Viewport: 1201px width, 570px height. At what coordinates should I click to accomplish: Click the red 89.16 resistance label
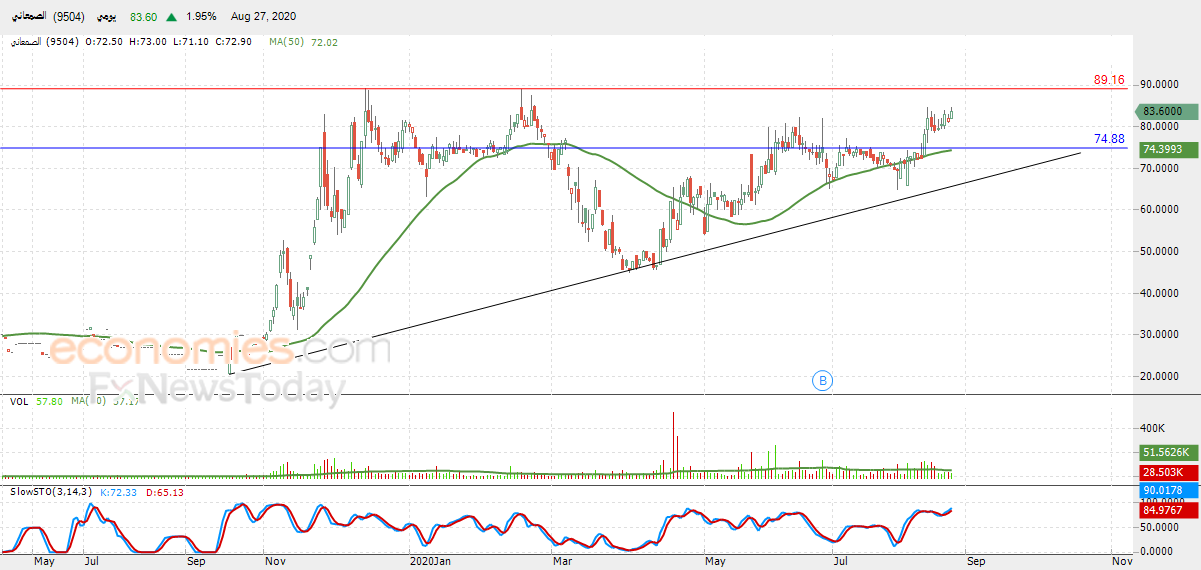tap(1109, 79)
